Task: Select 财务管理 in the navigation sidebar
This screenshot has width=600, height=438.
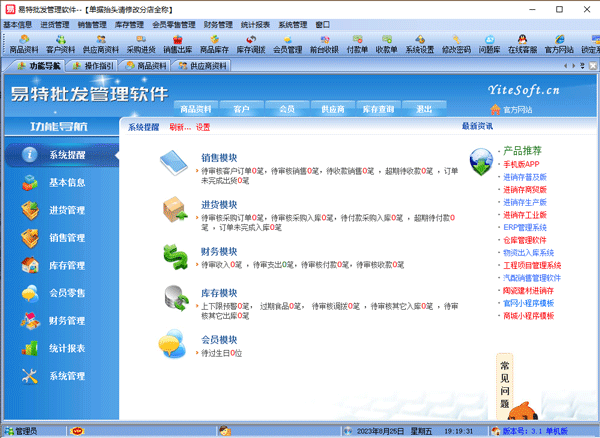Action: coord(61,321)
